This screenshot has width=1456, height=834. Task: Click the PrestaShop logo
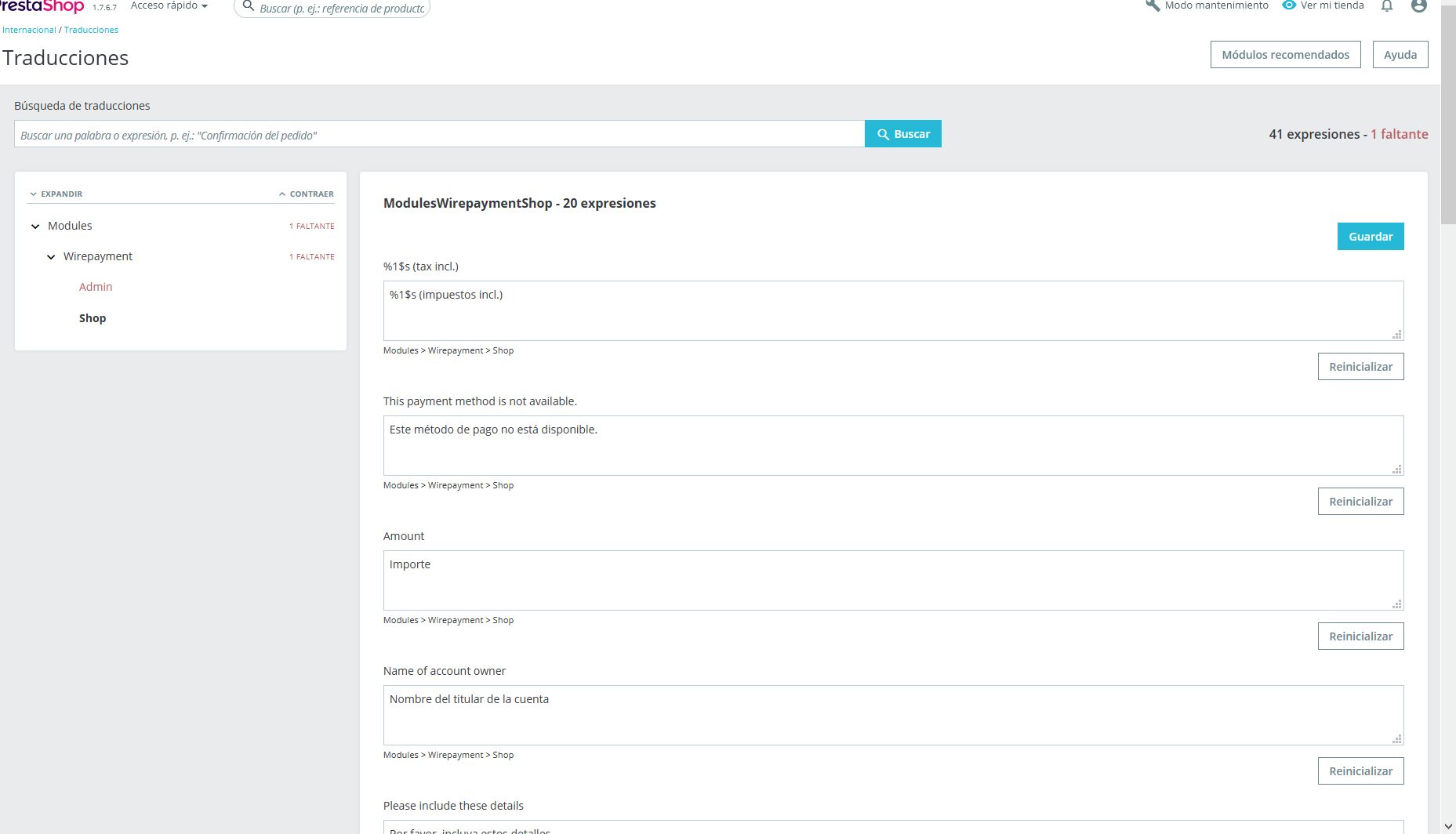(x=42, y=6)
